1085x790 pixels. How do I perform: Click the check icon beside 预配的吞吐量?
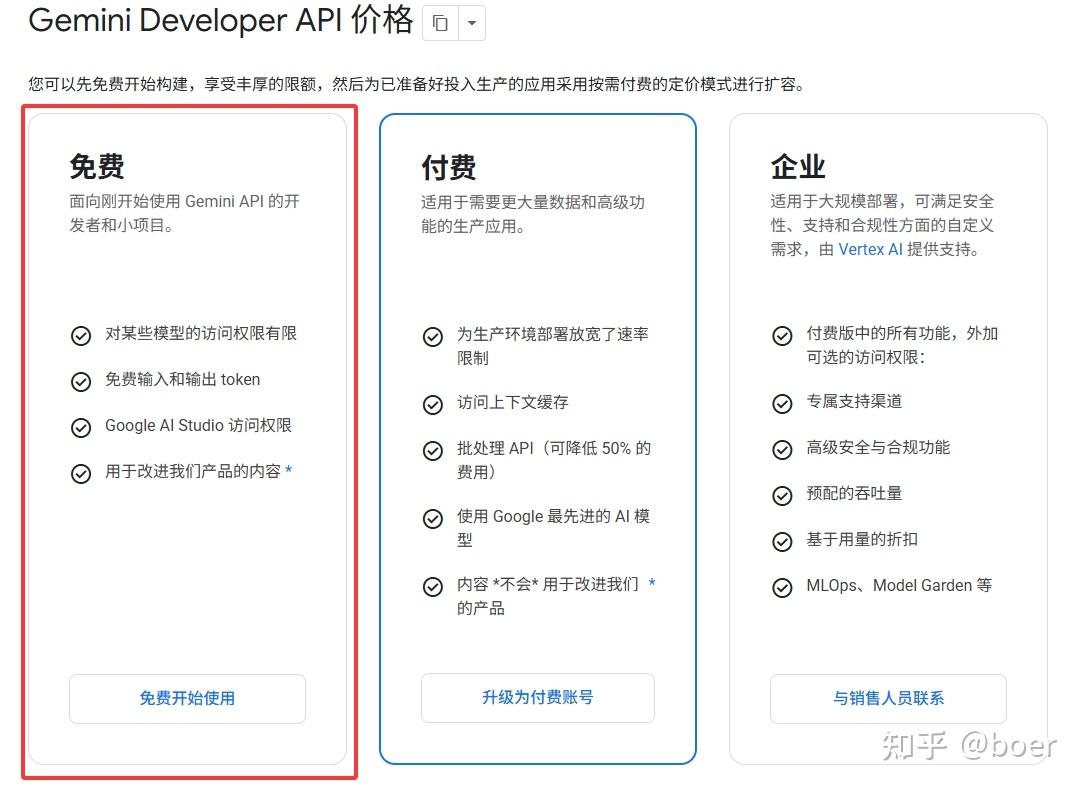click(783, 496)
